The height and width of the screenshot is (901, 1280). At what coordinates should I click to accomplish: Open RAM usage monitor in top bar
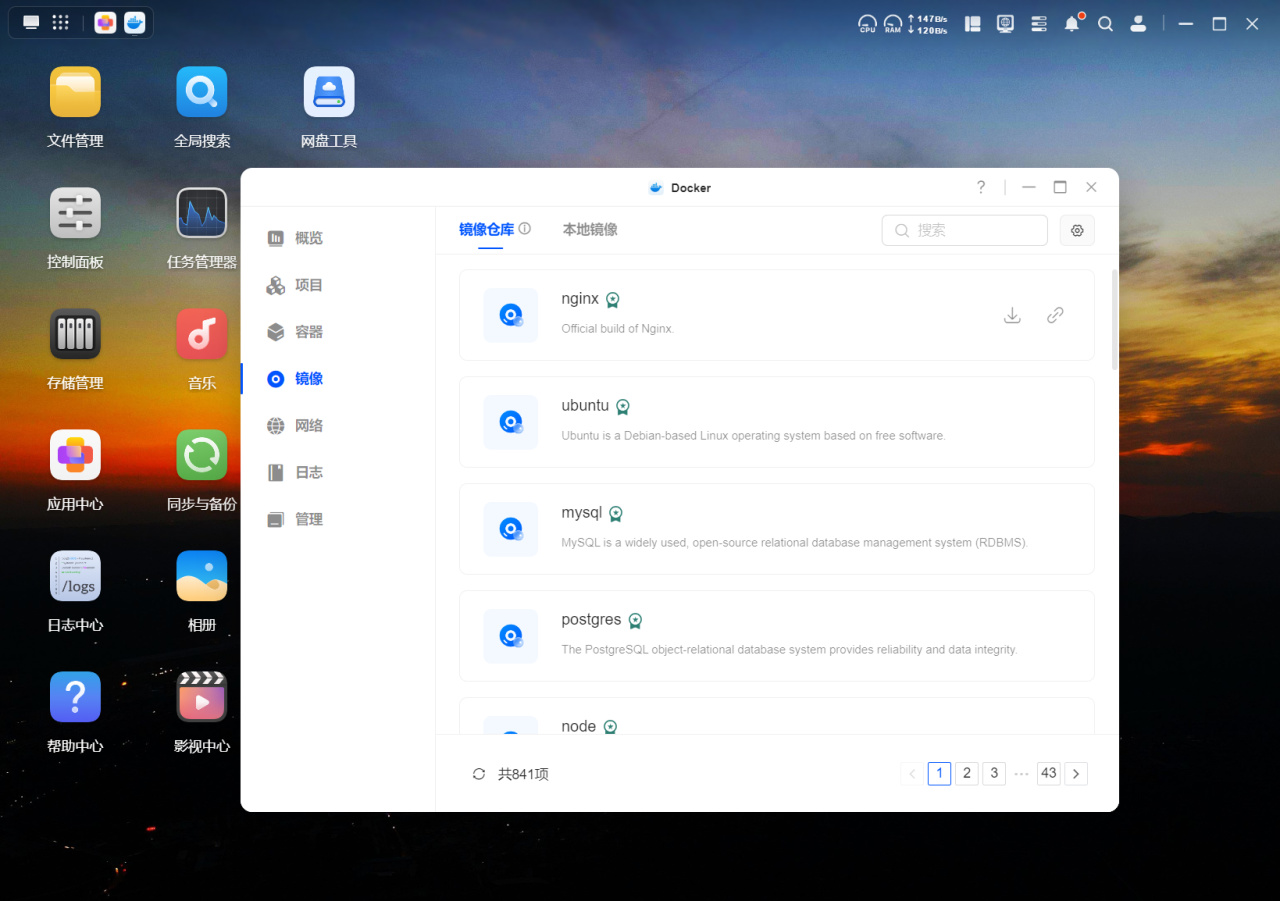(x=892, y=23)
